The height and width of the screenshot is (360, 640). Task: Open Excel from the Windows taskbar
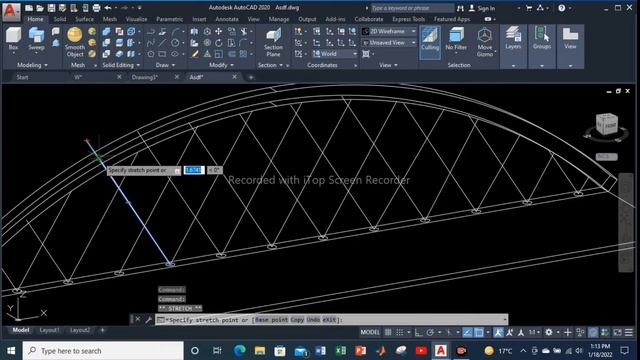(340, 351)
